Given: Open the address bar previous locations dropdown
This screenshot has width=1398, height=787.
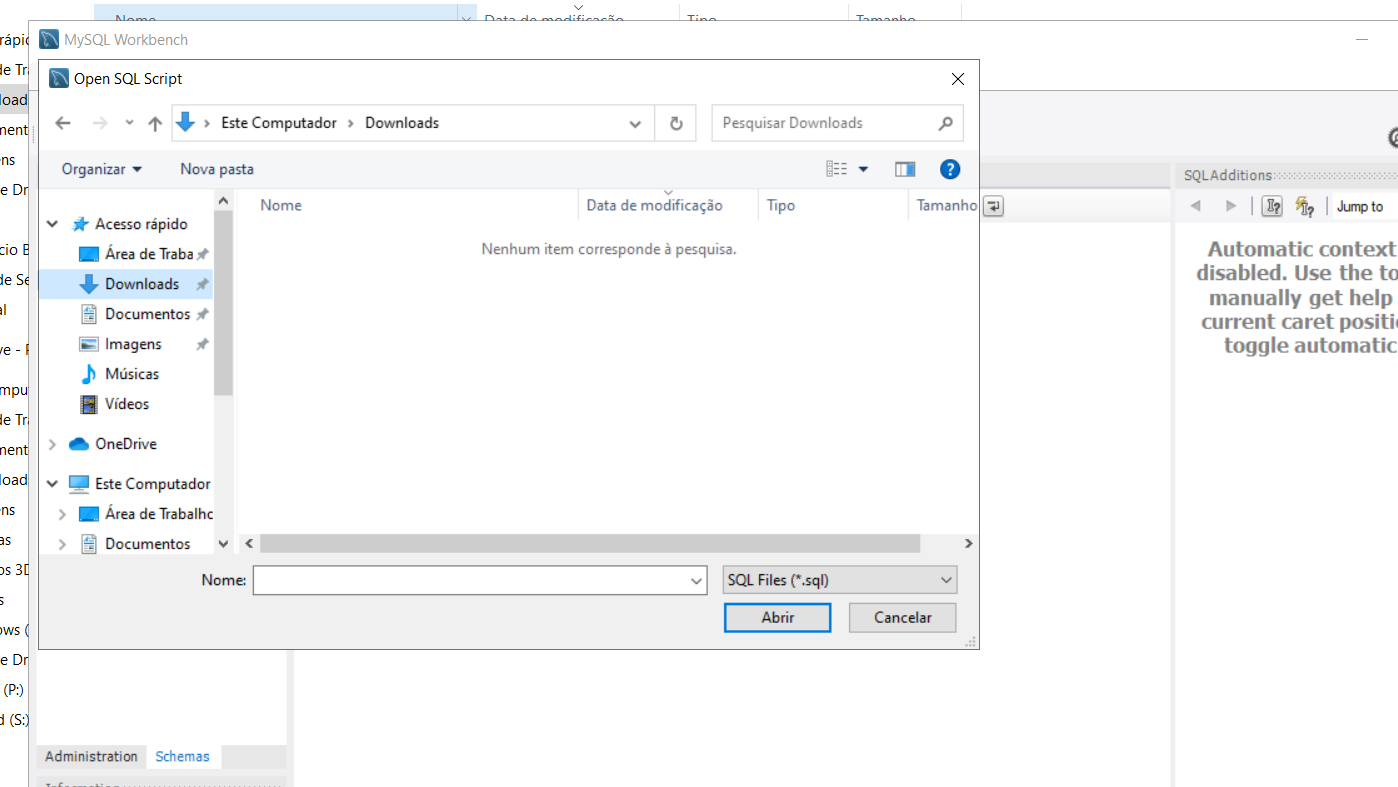Looking at the screenshot, I should pyautogui.click(x=635, y=124).
